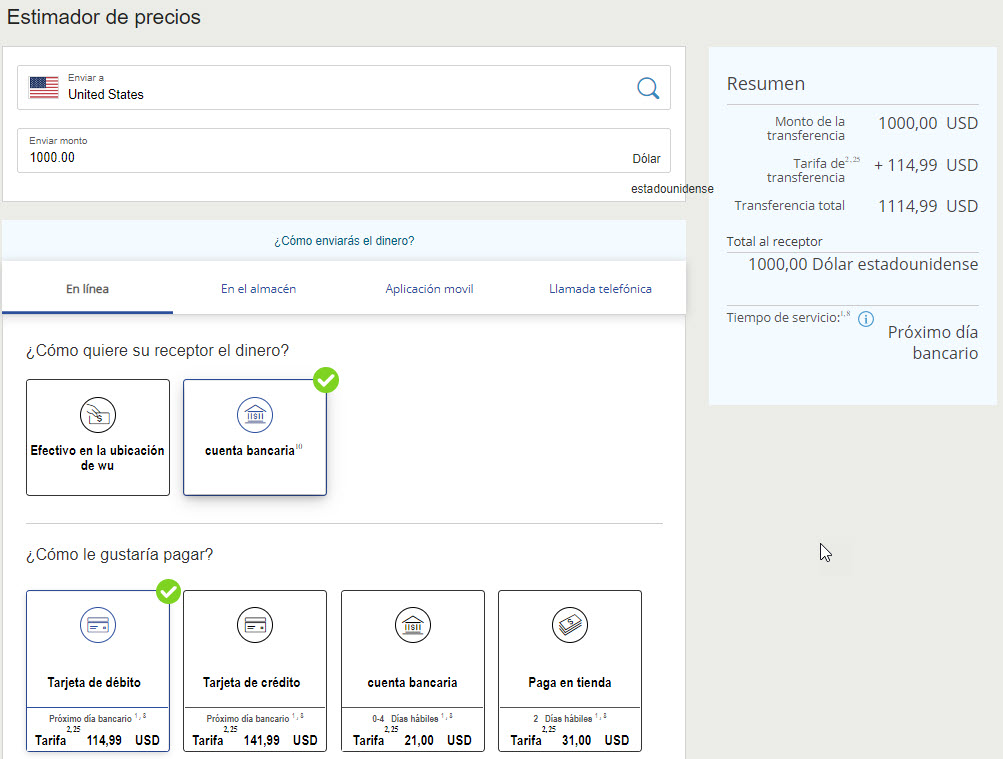
Task: Click the Dólar currency label in amount field
Action: point(646,159)
